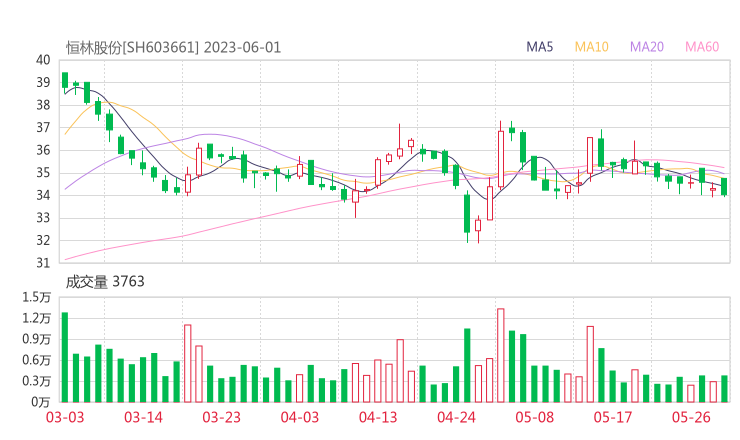The height and width of the screenshot is (440, 740).
Task: Click the 04-24 date axis label
Action: click(x=456, y=417)
